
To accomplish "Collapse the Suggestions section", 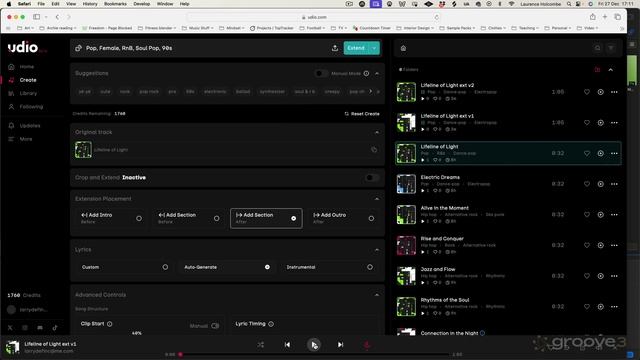I will [x=377, y=73].
